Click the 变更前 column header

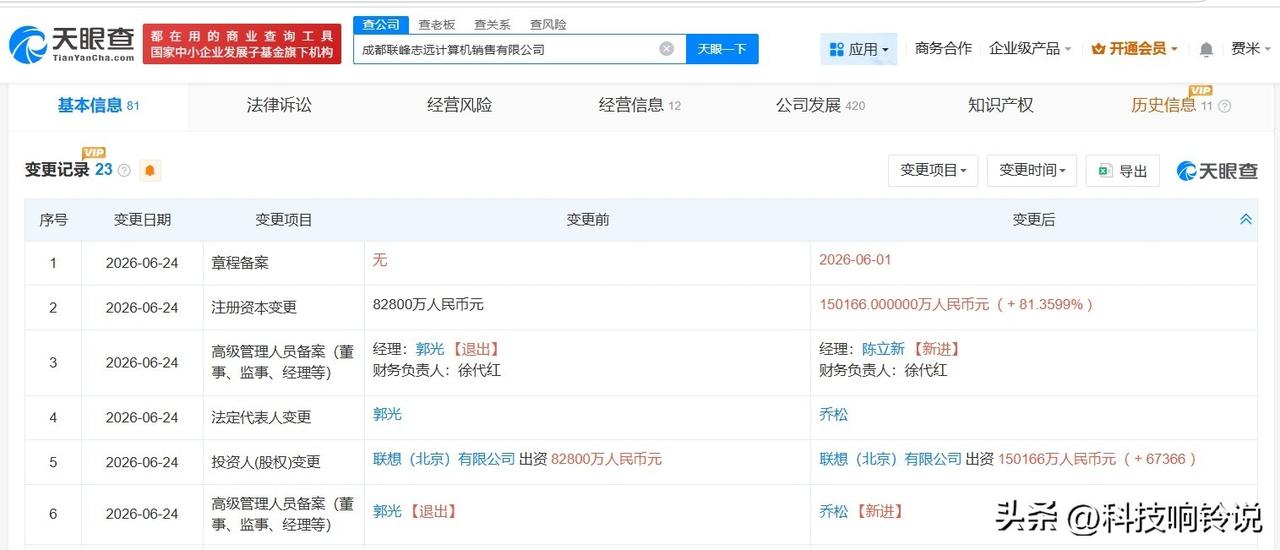(x=587, y=220)
